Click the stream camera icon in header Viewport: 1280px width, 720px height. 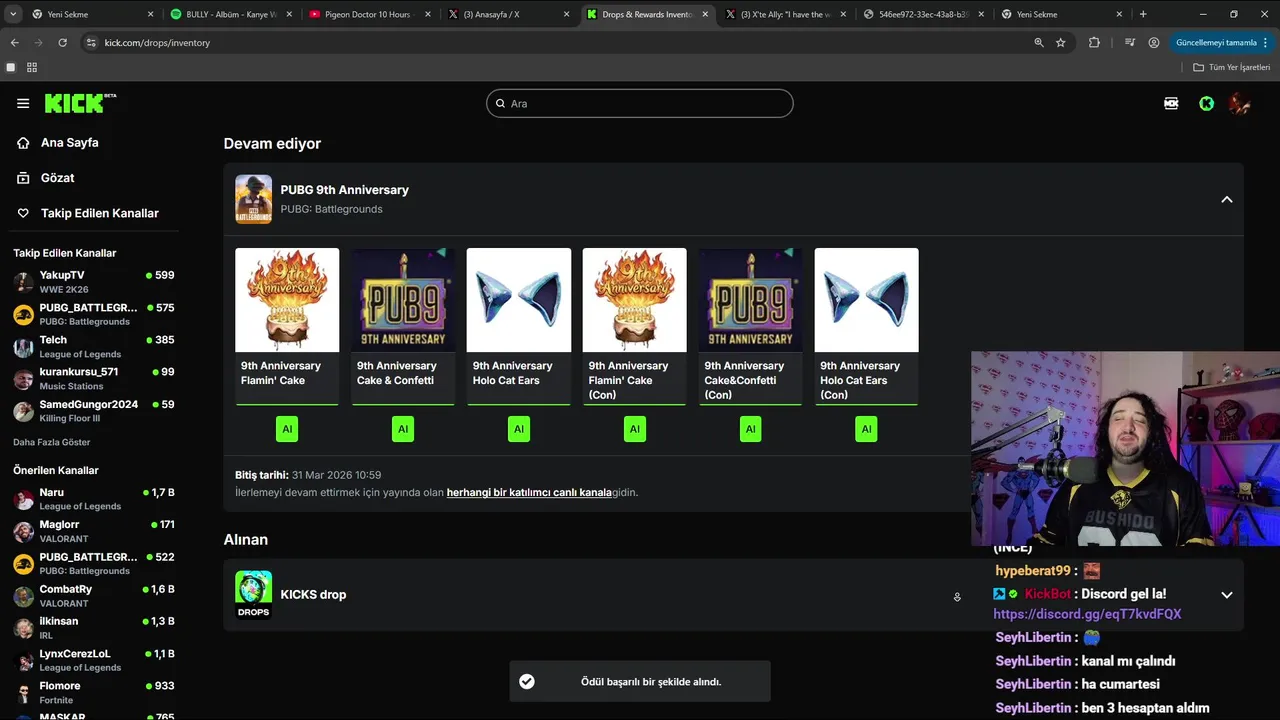click(1171, 103)
